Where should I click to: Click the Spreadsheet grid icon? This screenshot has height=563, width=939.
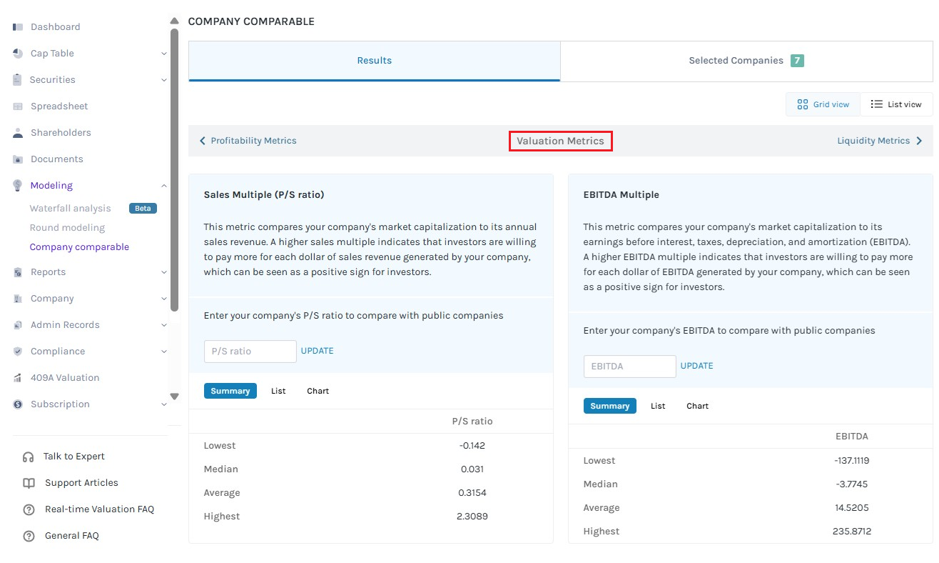pos(18,107)
